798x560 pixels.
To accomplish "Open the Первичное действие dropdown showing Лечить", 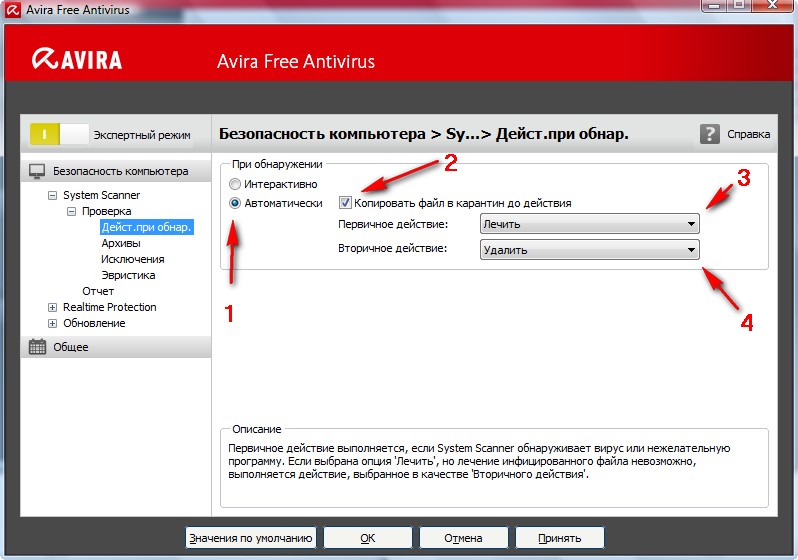I will pyautogui.click(x=589, y=224).
